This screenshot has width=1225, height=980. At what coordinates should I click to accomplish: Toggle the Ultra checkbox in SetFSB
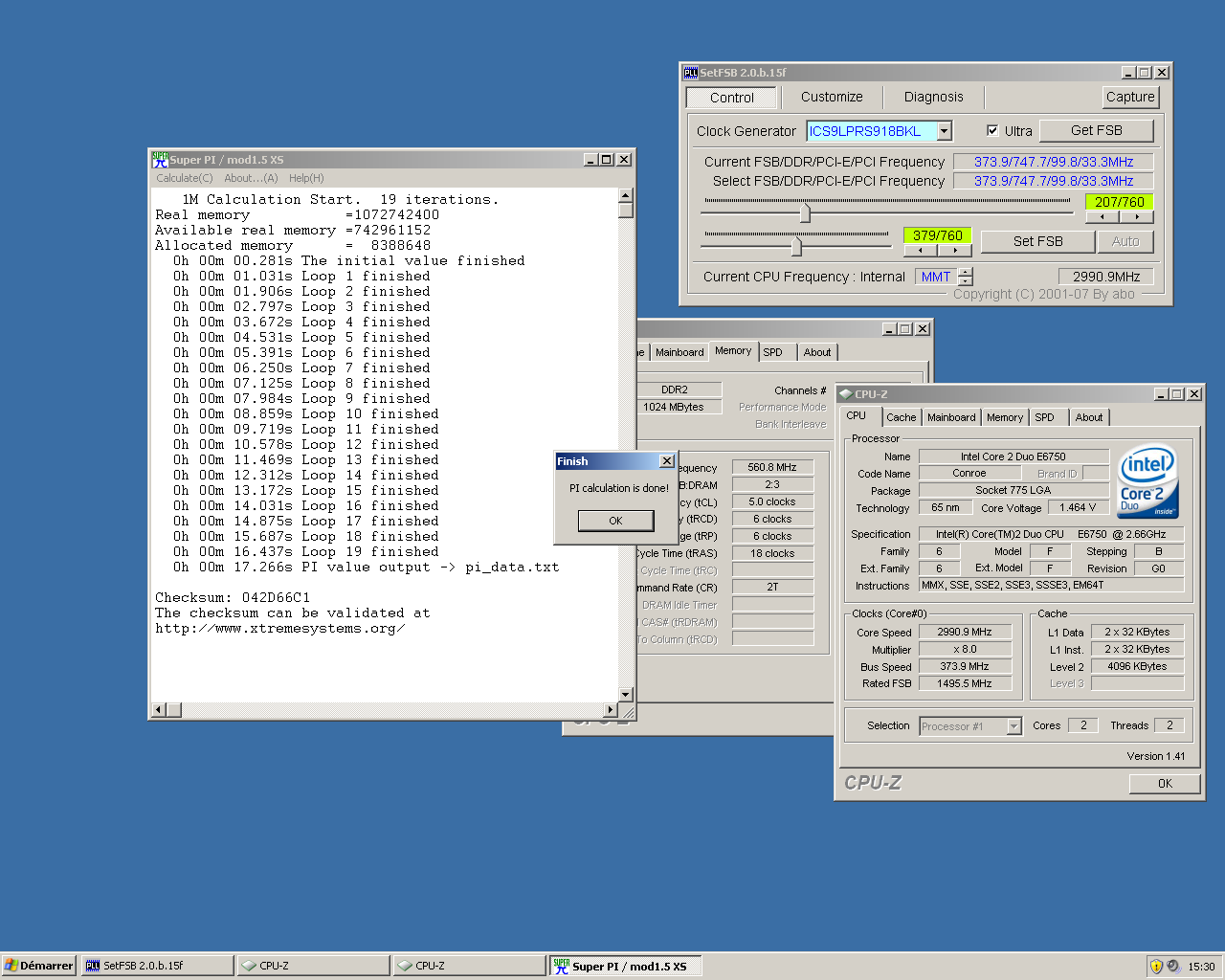pos(992,131)
